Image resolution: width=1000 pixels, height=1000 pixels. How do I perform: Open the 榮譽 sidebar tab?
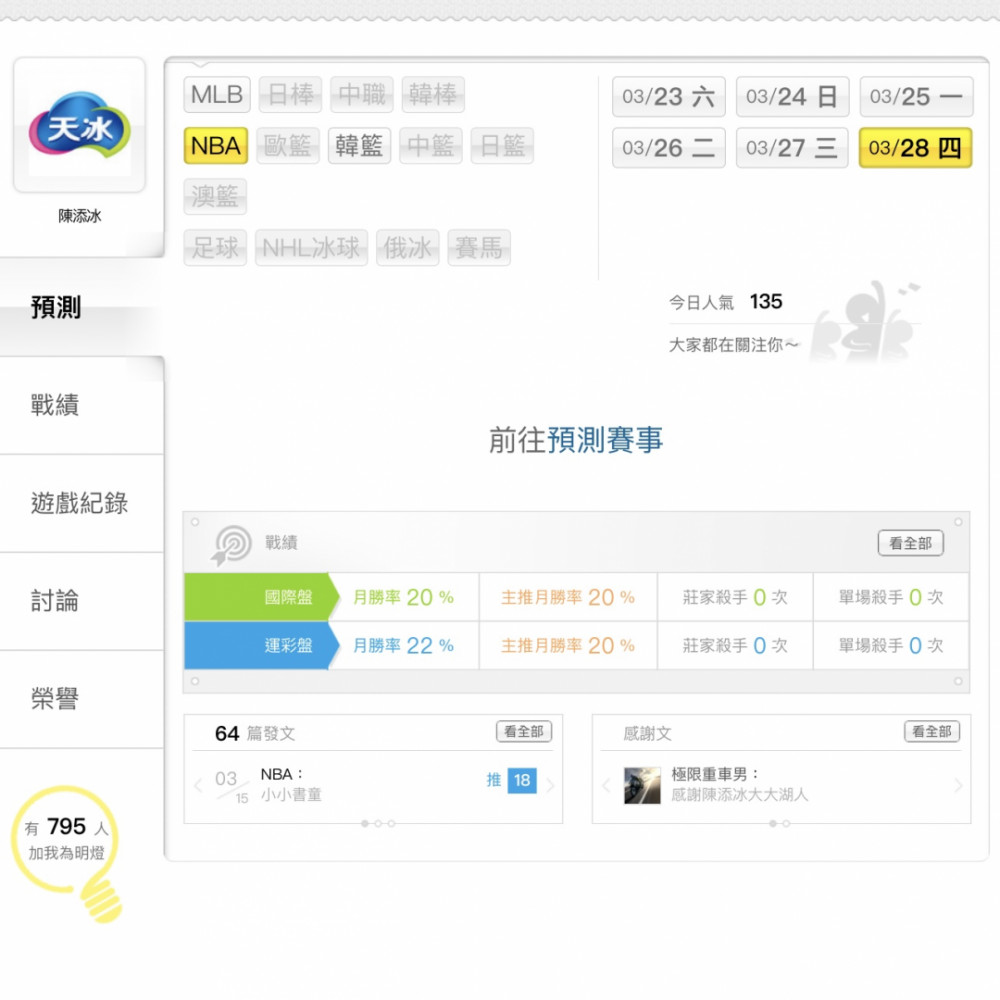pos(82,699)
